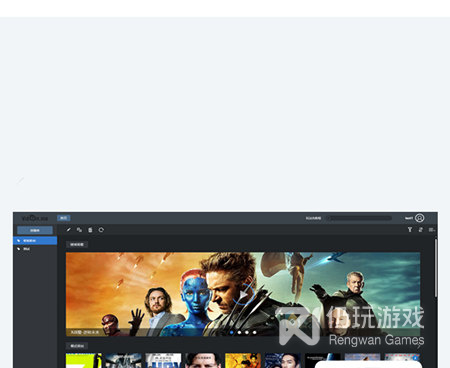Click the blue tab beside the app logo
The height and width of the screenshot is (368, 450).
(x=63, y=218)
